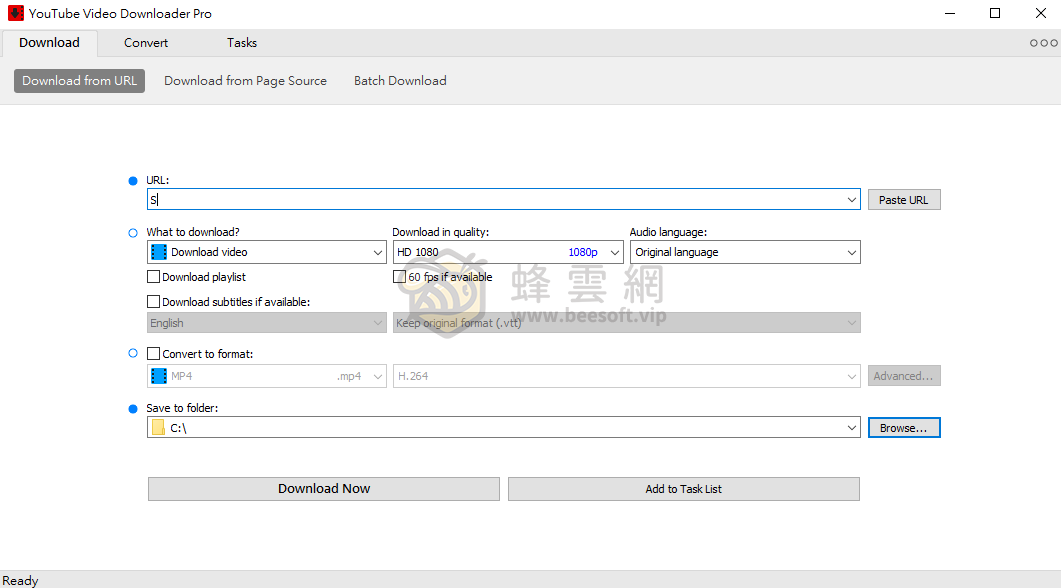Click the Advanced... button

pos(904,376)
